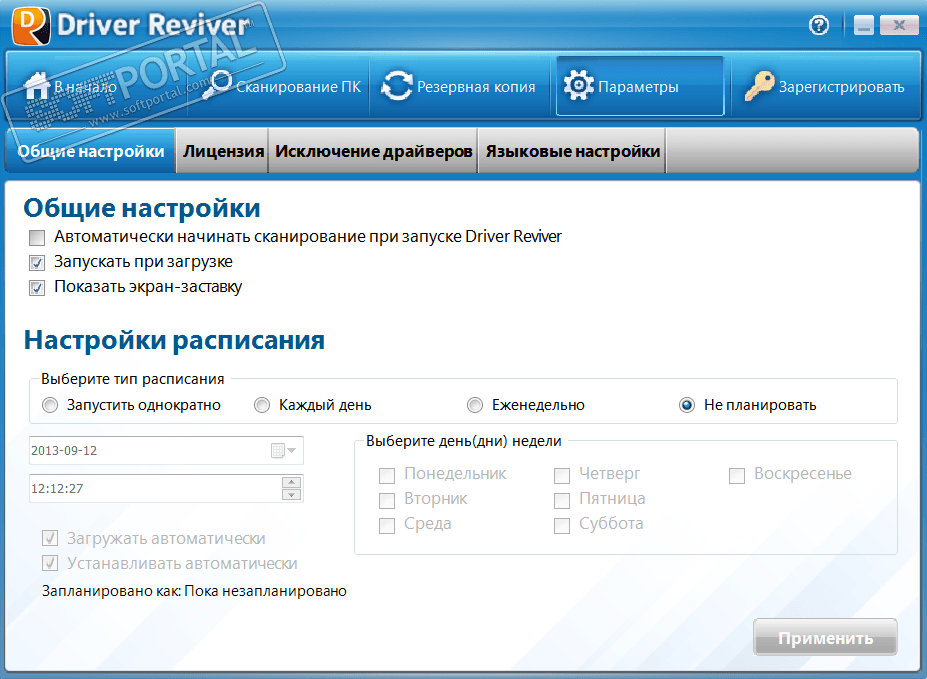Check Понедельник checkbox
This screenshot has width=927, height=679.
(387, 476)
